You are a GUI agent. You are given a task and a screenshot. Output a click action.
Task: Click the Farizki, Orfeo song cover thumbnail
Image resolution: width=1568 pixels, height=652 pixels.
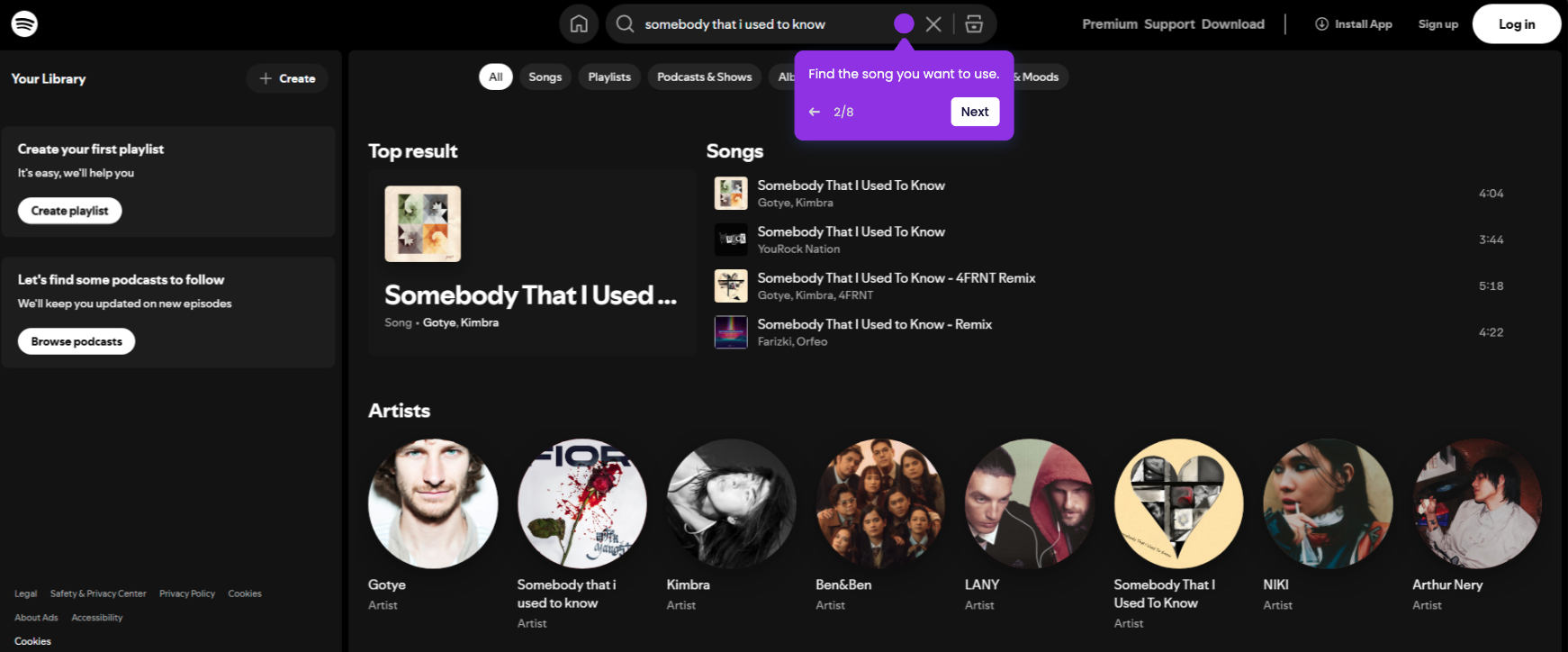731,332
